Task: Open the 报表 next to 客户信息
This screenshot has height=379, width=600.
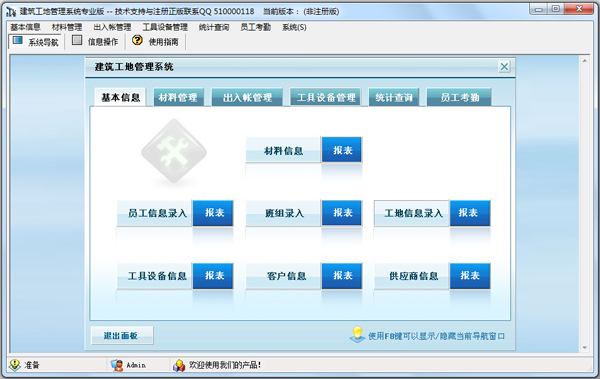Action: click(342, 276)
